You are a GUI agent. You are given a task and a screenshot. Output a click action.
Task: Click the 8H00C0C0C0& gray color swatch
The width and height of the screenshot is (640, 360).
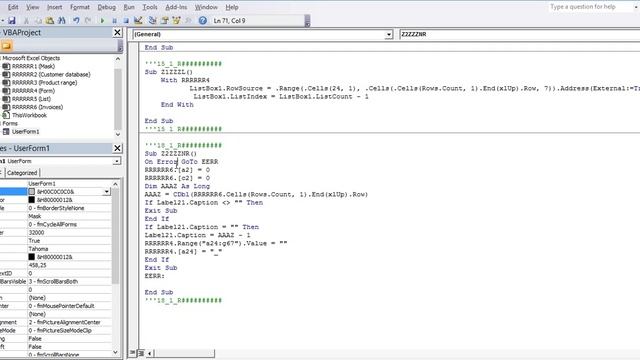pyautogui.click(x=31, y=191)
